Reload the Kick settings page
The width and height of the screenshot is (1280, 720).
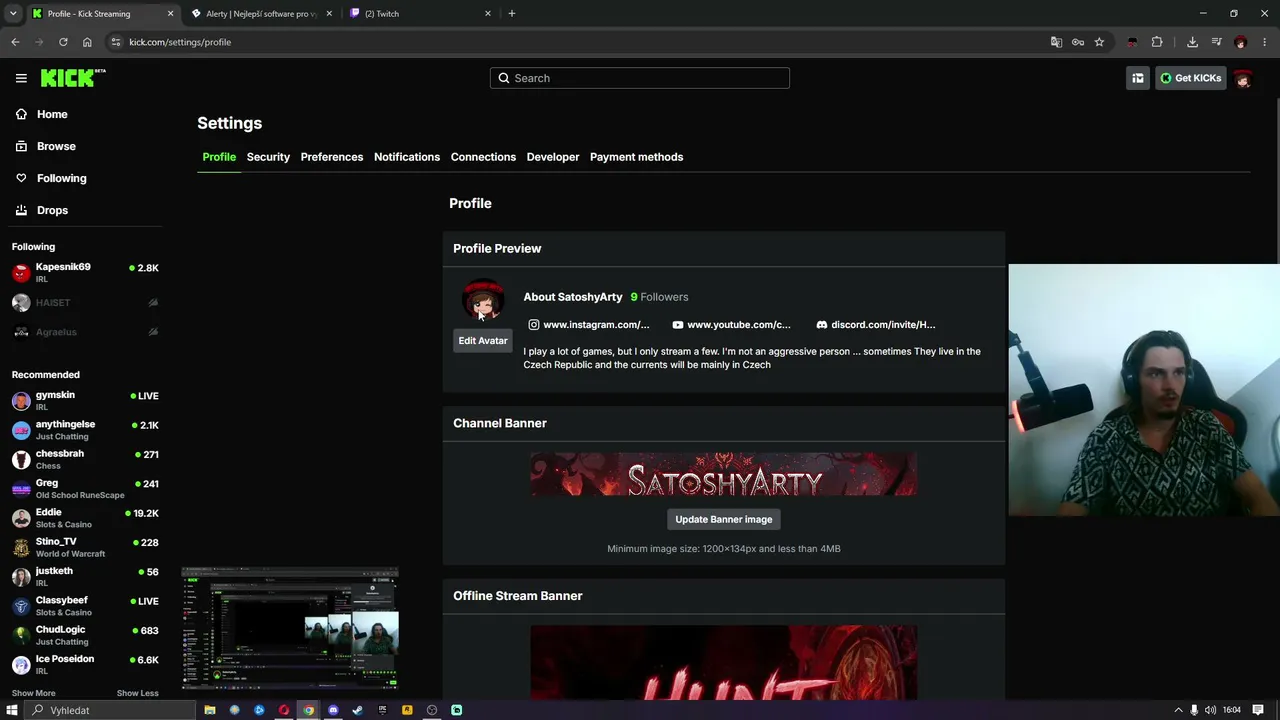pyautogui.click(x=63, y=42)
